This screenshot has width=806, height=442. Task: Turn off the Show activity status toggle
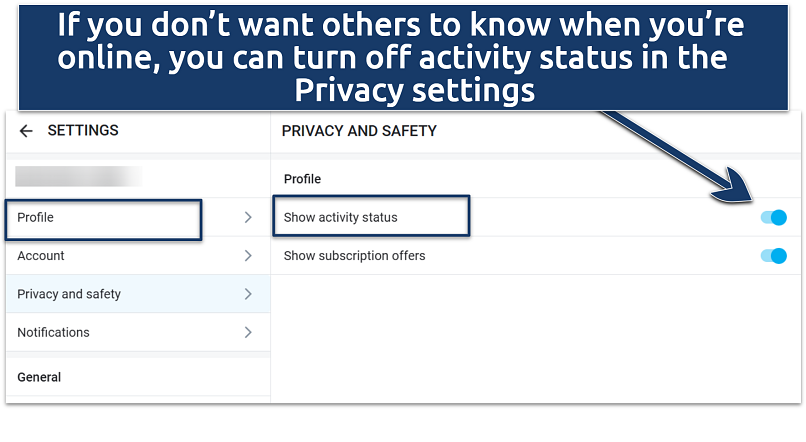tap(773, 218)
